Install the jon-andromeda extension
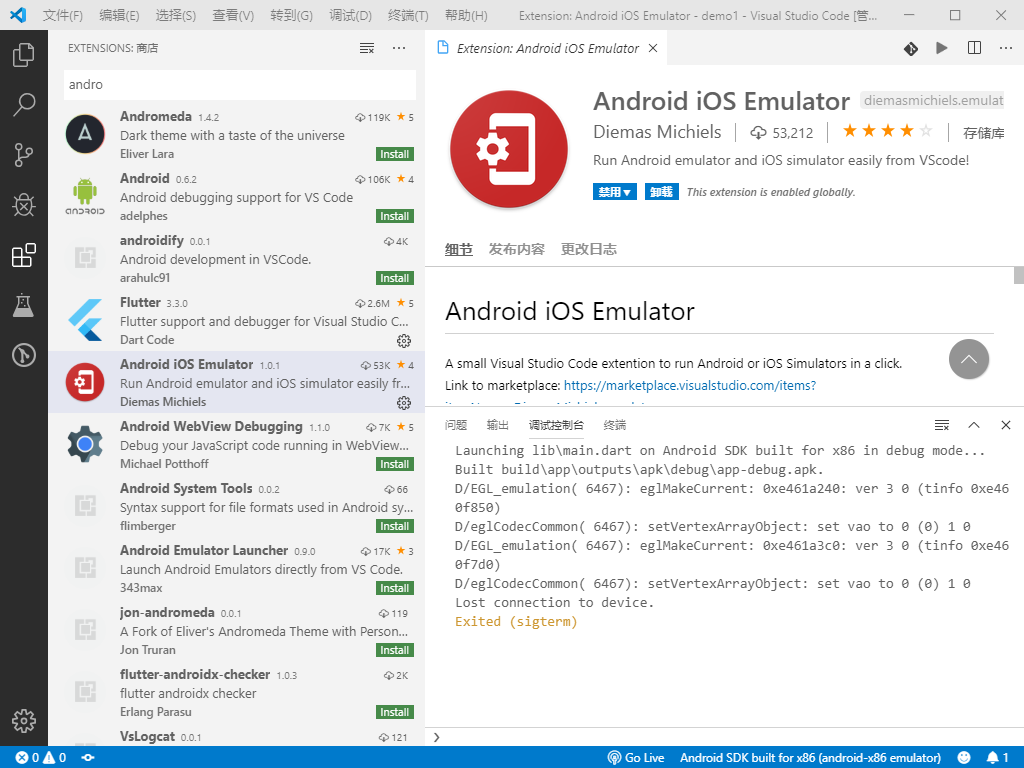Screen dimensions: 1024x768 coord(395,650)
